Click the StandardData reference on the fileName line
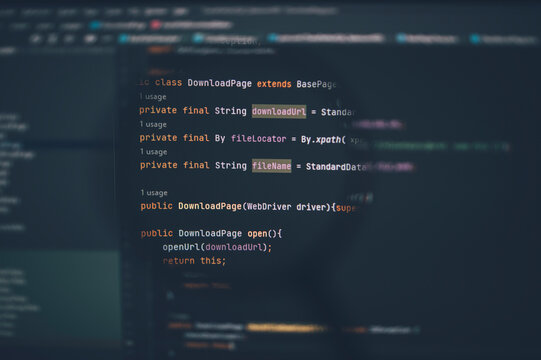The width and height of the screenshot is (541, 360). click(x=335, y=167)
